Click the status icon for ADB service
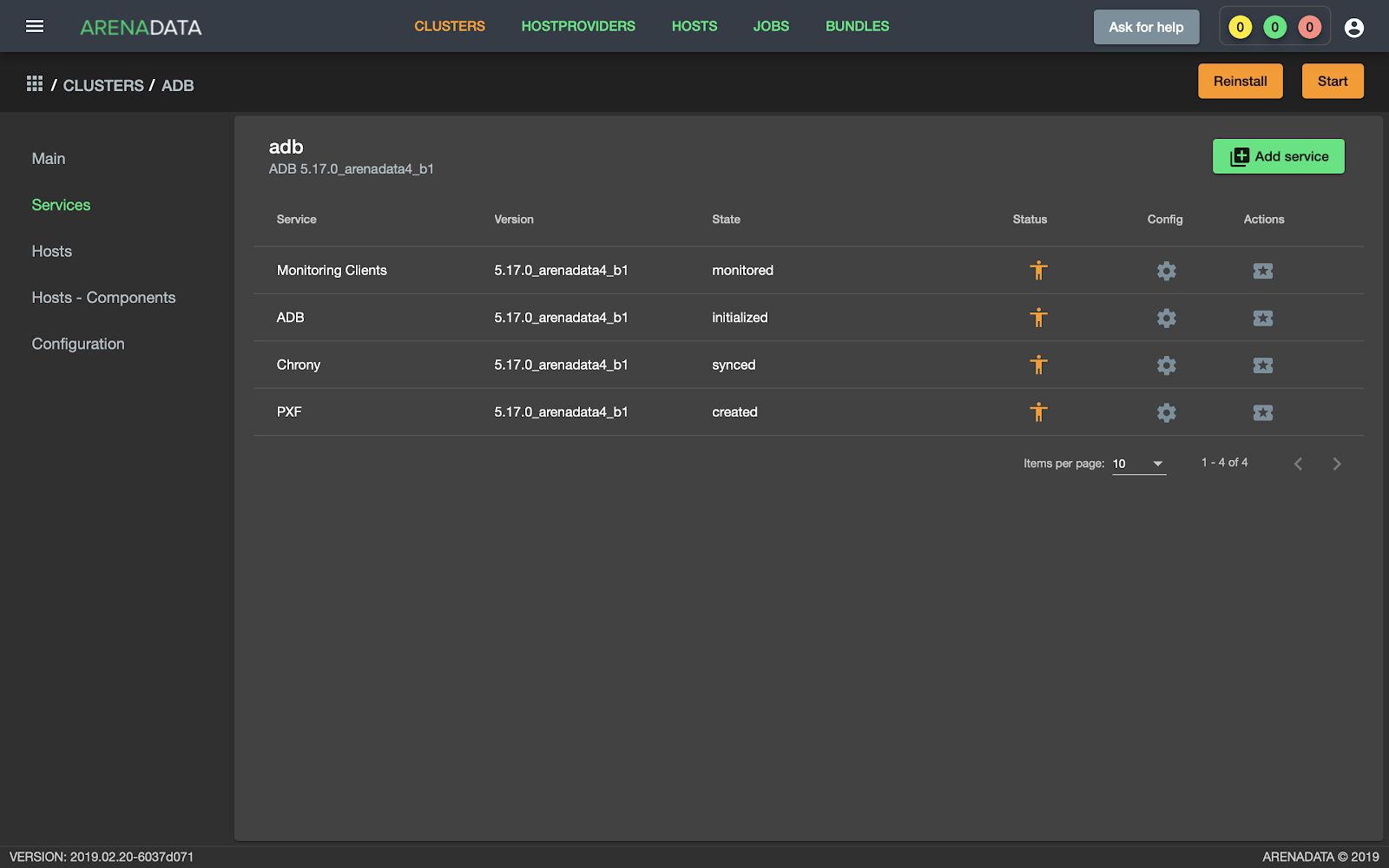Image resolution: width=1389 pixels, height=868 pixels. (x=1038, y=318)
